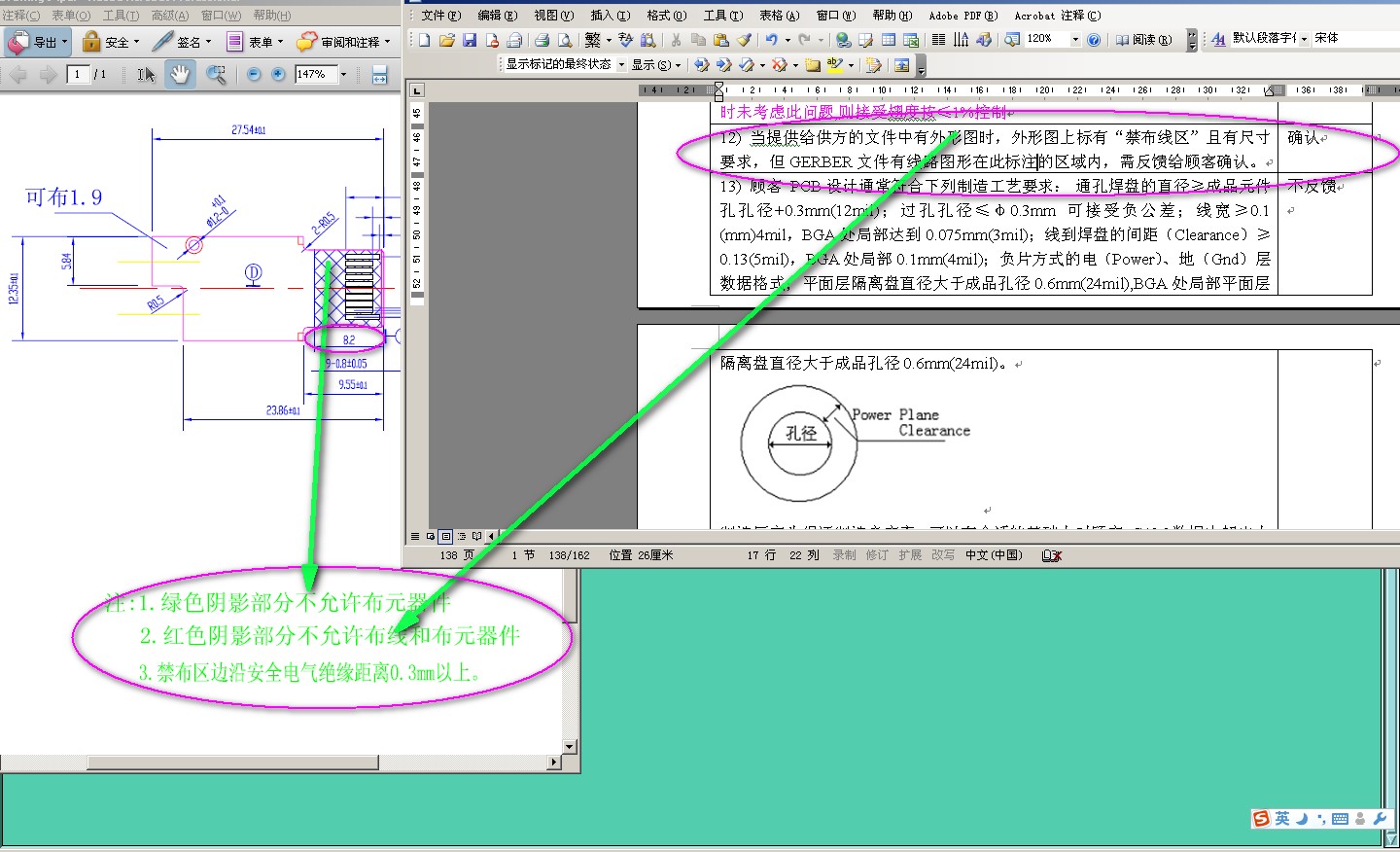Image resolution: width=1400 pixels, height=852 pixels.
Task: Save the Word document
Action: tap(470, 40)
